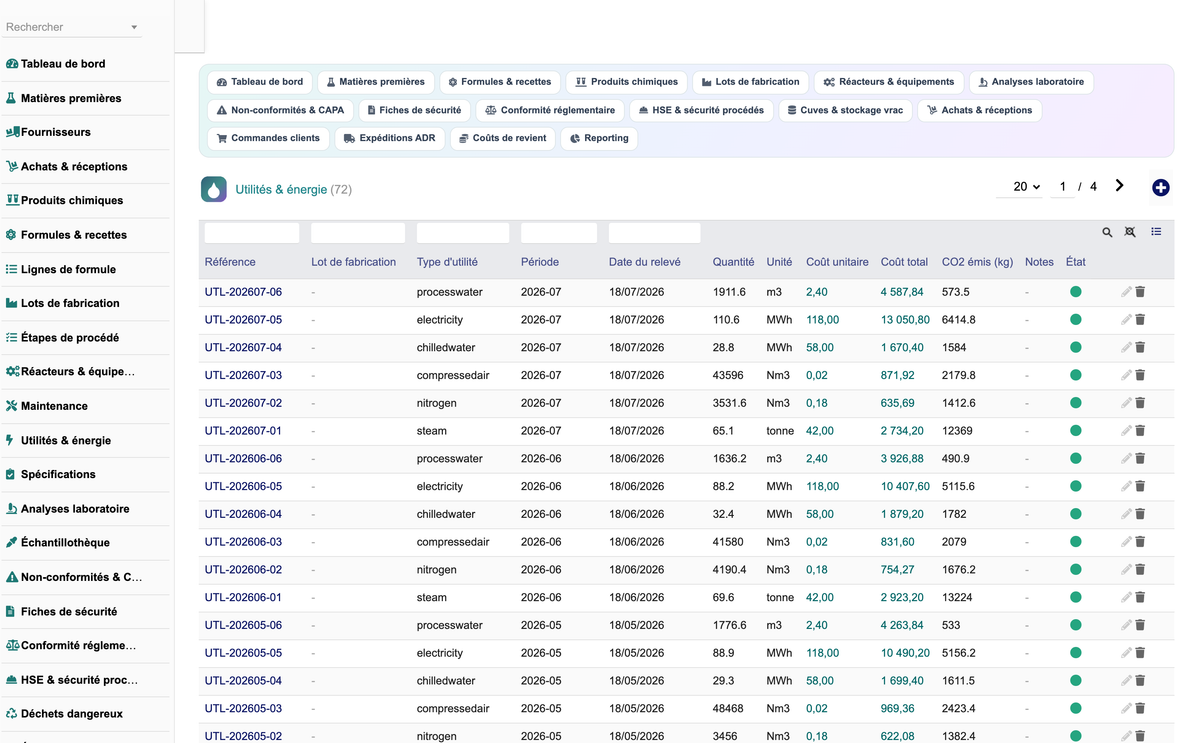
Task: Sort by Quantité column header
Action: 733,262
